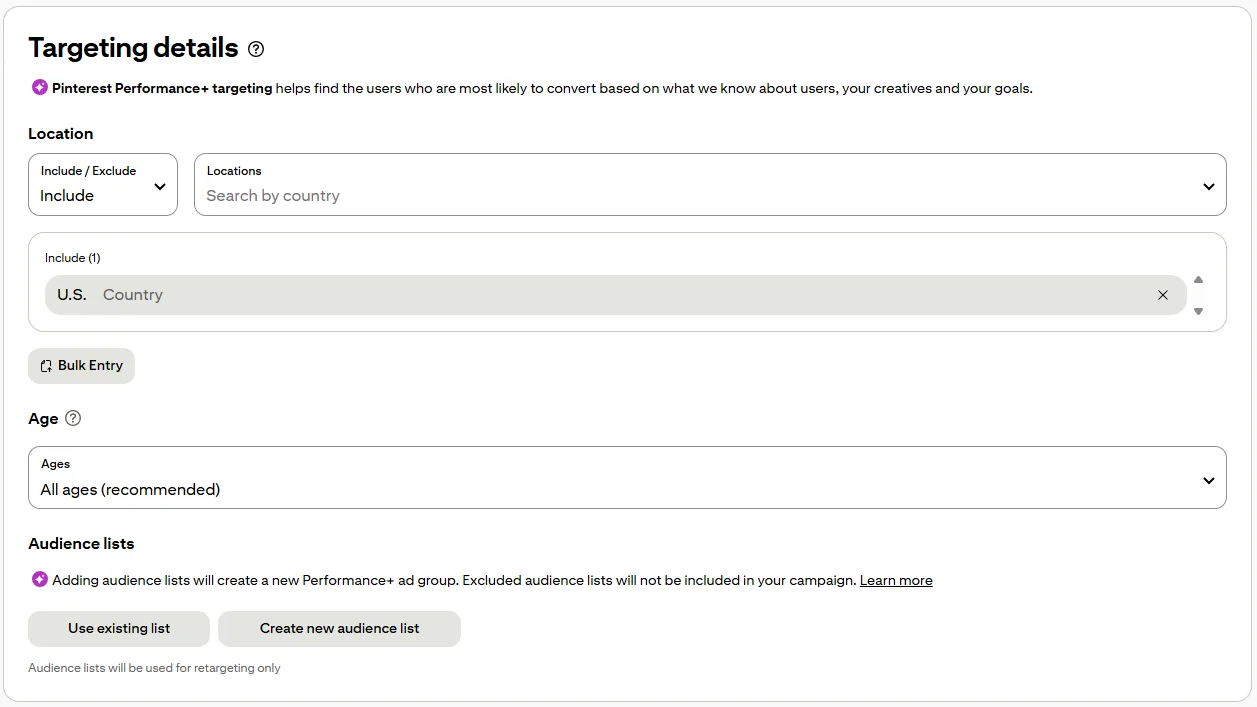Click the sparkle icon in the Audience lists note

[40, 579]
